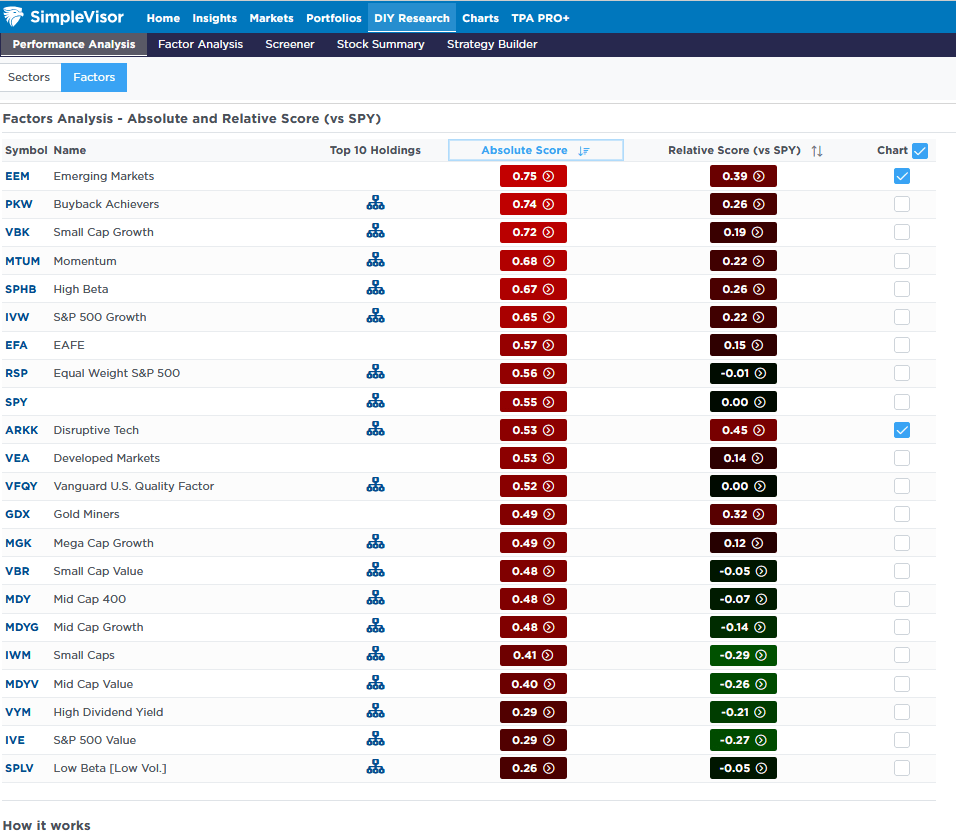Open Top 10 Holdings icon for PKW
The image size is (956, 831).
tap(375, 204)
